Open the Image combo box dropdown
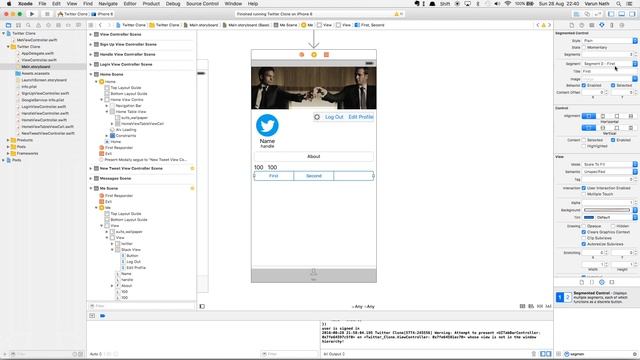This screenshot has height=360, width=640. pos(635,79)
